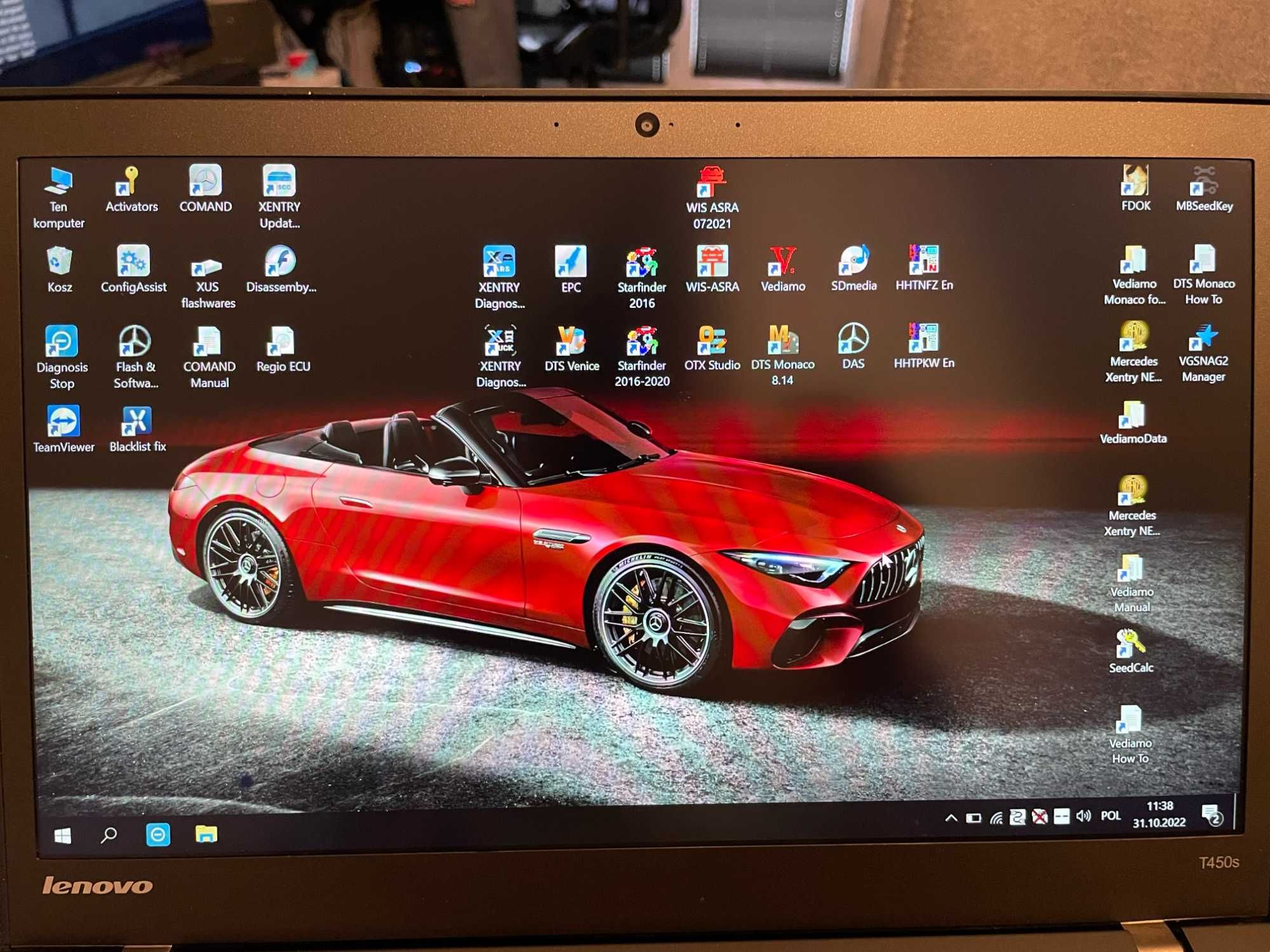Open the pinned TeamViewer taskbar icon
This screenshot has width=1270, height=952.
157,835
